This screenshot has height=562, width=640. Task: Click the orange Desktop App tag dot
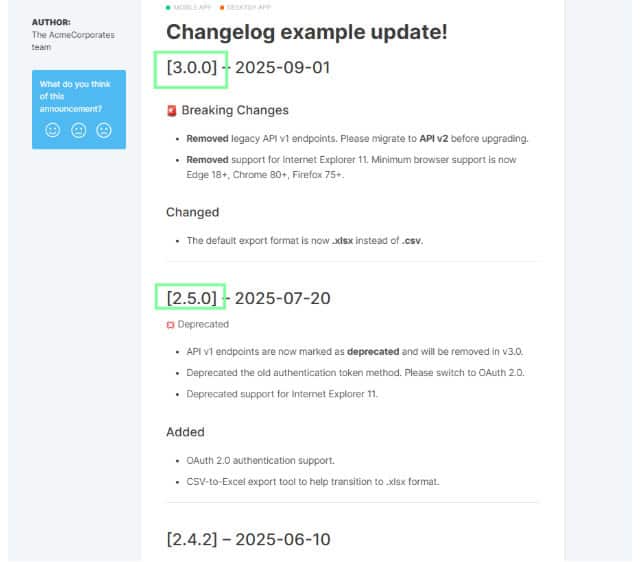coord(222,7)
